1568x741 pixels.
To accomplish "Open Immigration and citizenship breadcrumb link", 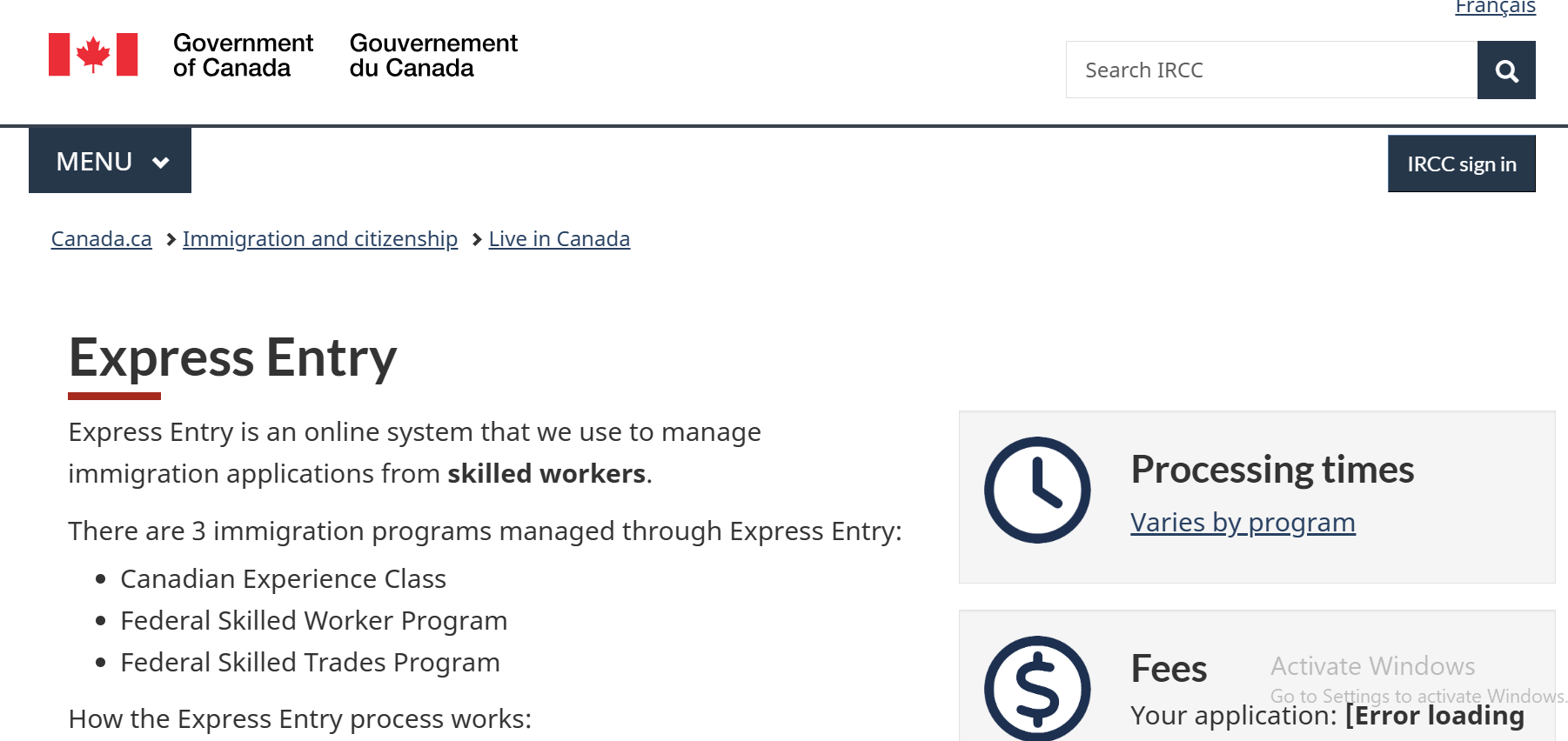I will pyautogui.click(x=320, y=239).
